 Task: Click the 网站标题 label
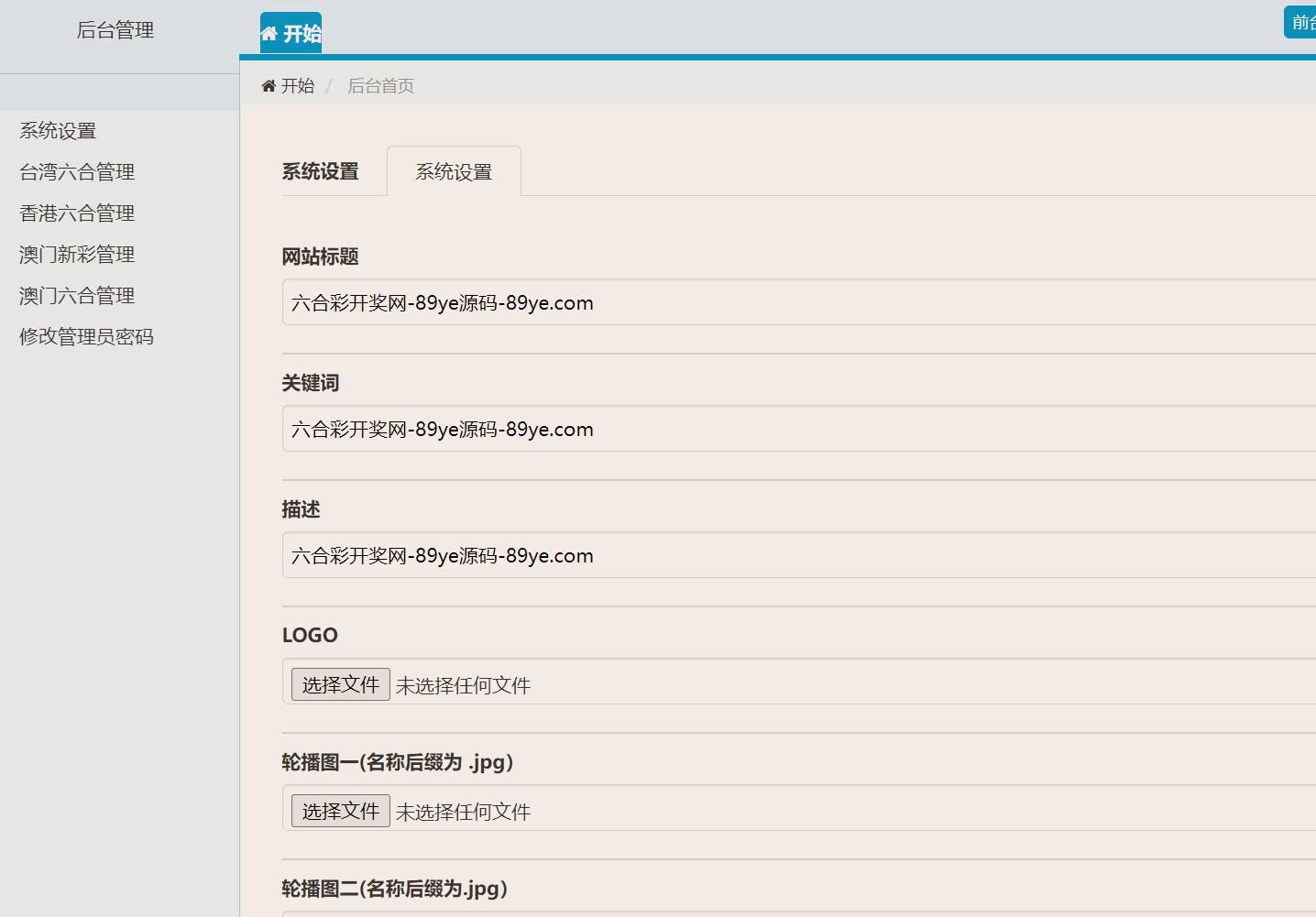(320, 257)
